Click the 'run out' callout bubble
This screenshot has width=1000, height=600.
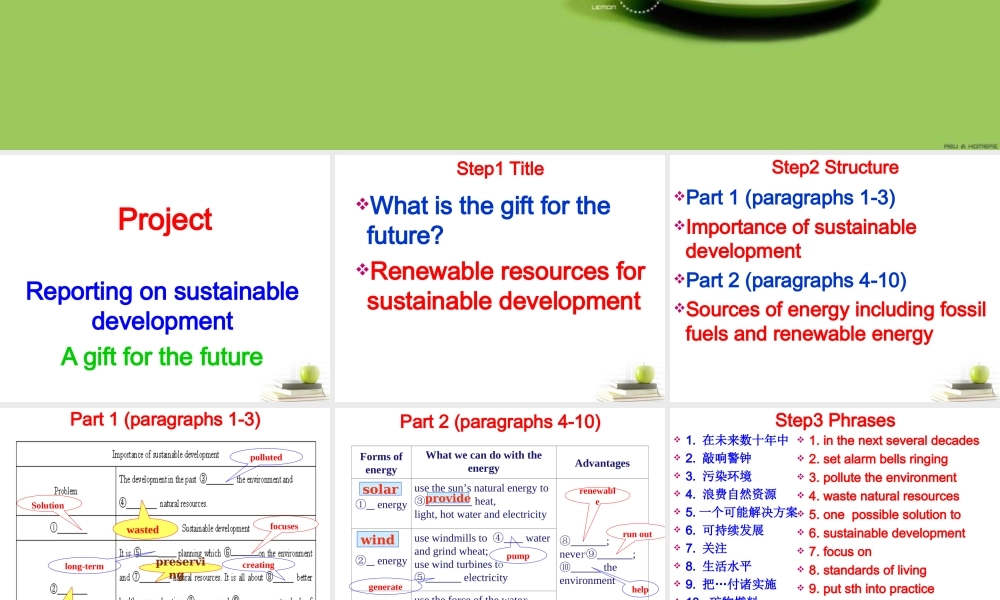point(637,534)
